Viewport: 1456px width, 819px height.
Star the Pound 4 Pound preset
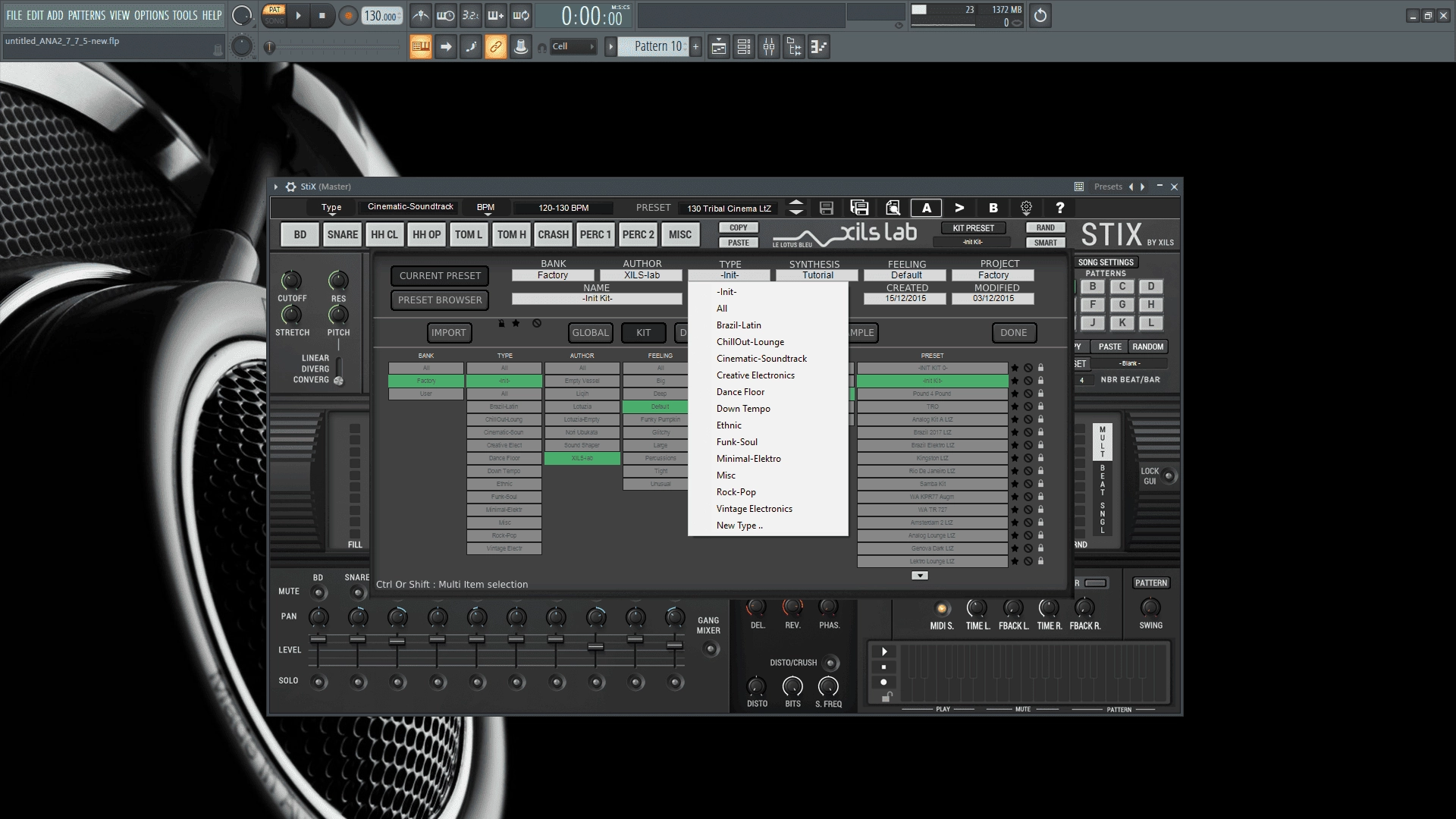pyautogui.click(x=1015, y=394)
